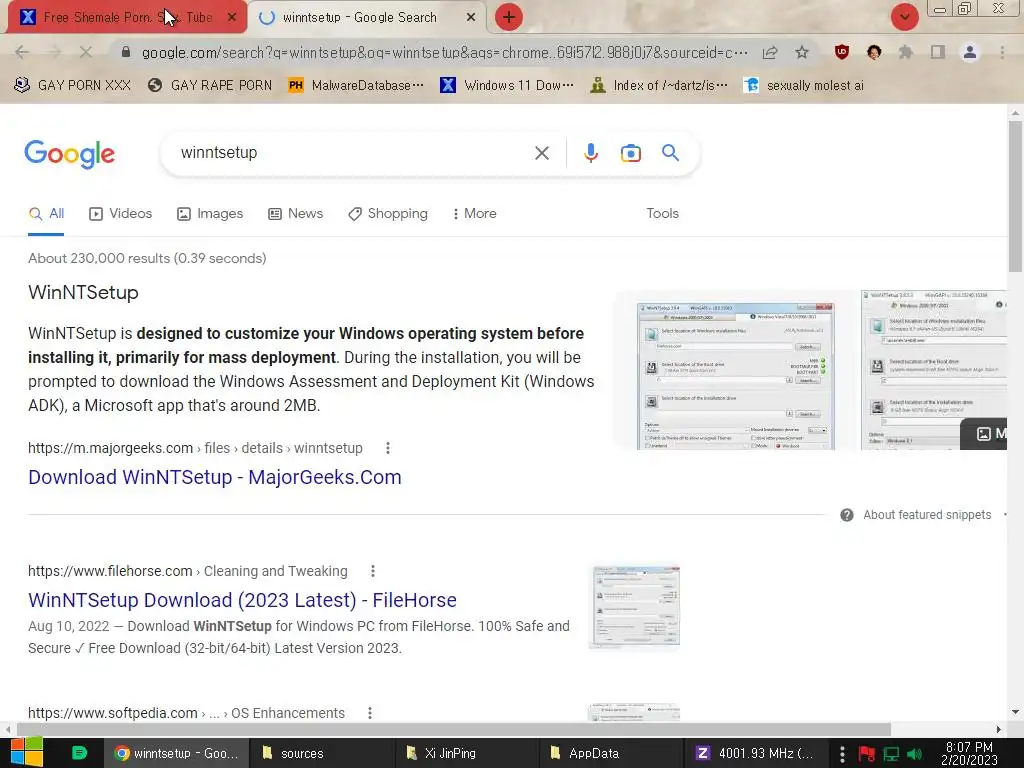
Task: Open a new tab with the red plus button
Action: pos(509,17)
